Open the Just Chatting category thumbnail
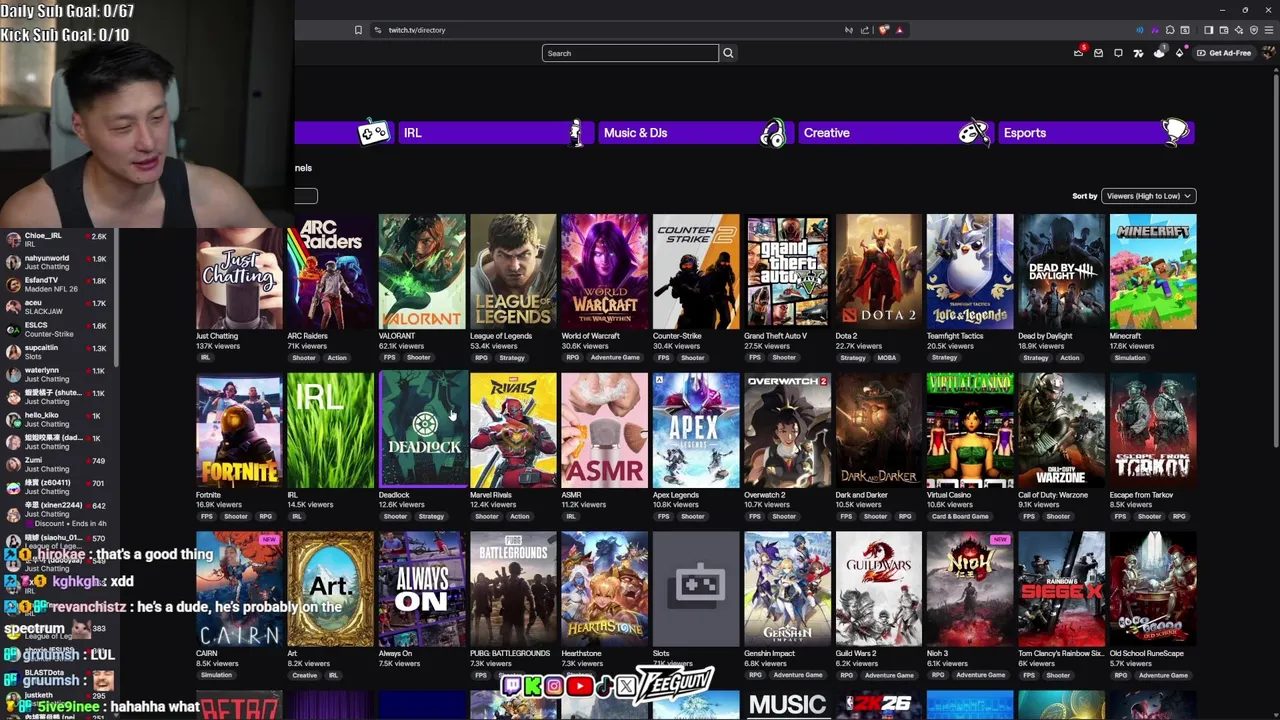Viewport: 1280px width, 720px height. 240,272
